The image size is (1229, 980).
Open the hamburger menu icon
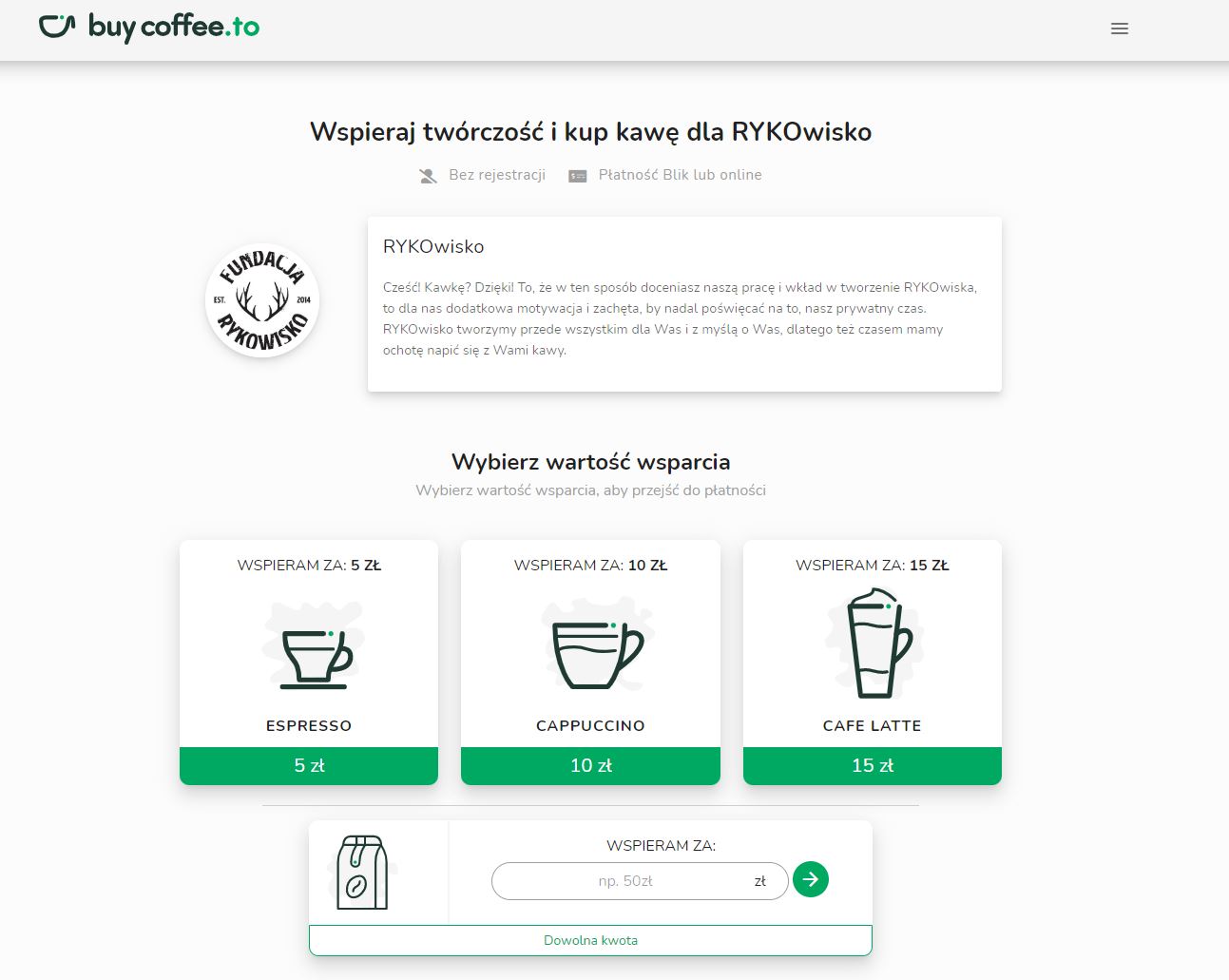coord(1120,29)
